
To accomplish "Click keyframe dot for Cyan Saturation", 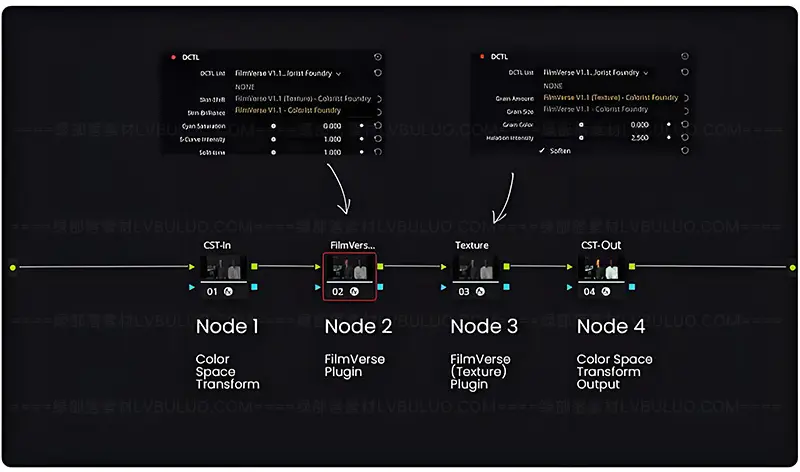I will click(362, 126).
